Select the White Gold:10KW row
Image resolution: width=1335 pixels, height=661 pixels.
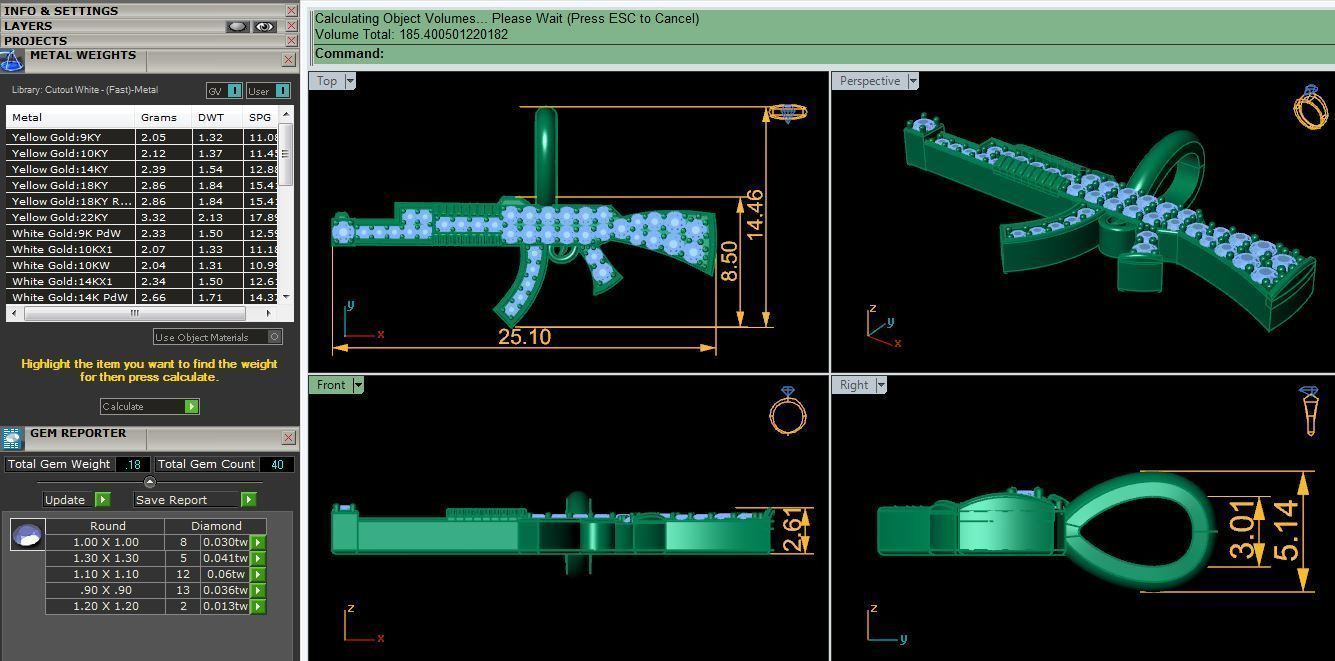coord(142,265)
